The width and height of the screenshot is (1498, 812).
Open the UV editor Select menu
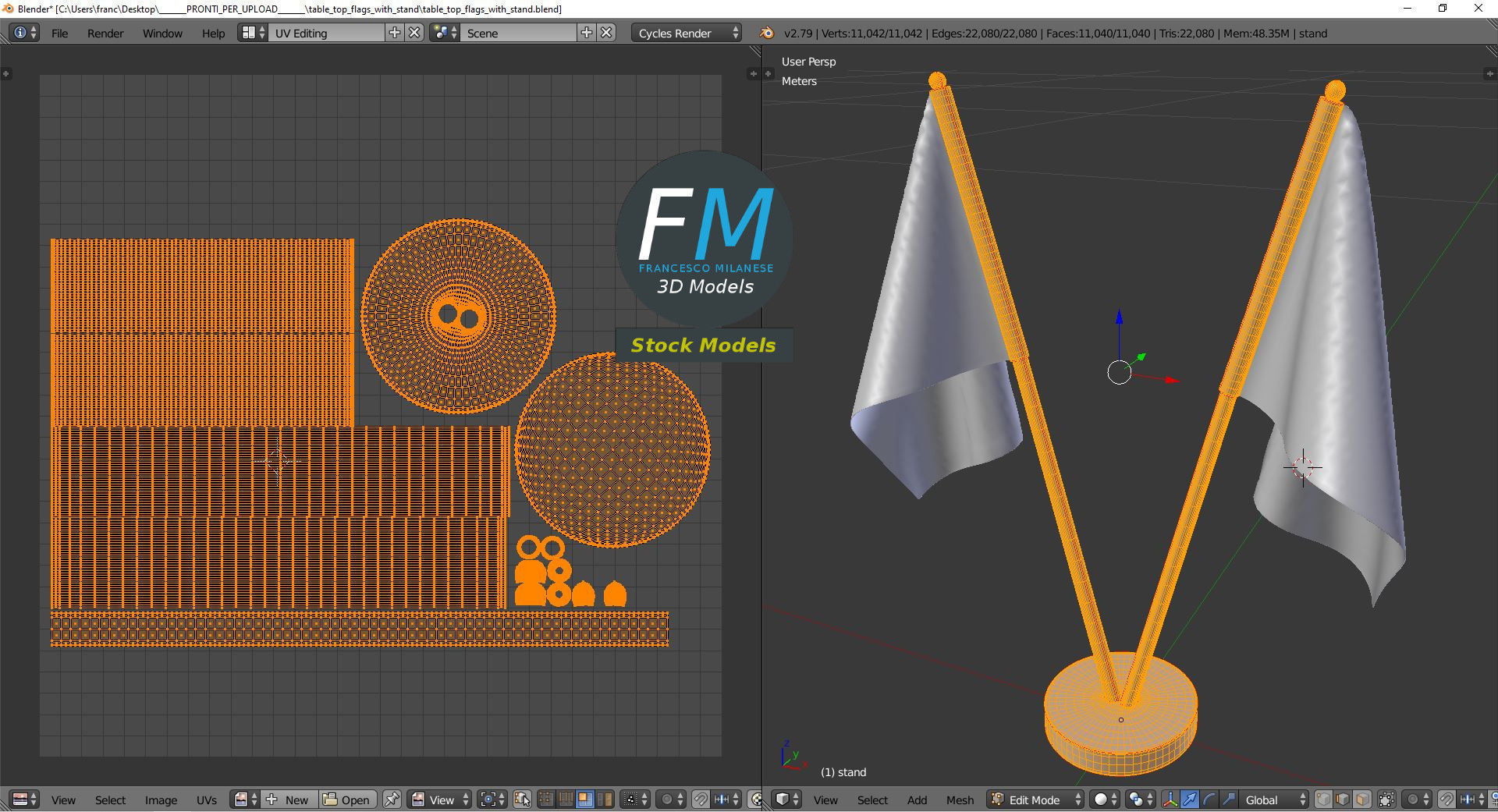[x=110, y=800]
